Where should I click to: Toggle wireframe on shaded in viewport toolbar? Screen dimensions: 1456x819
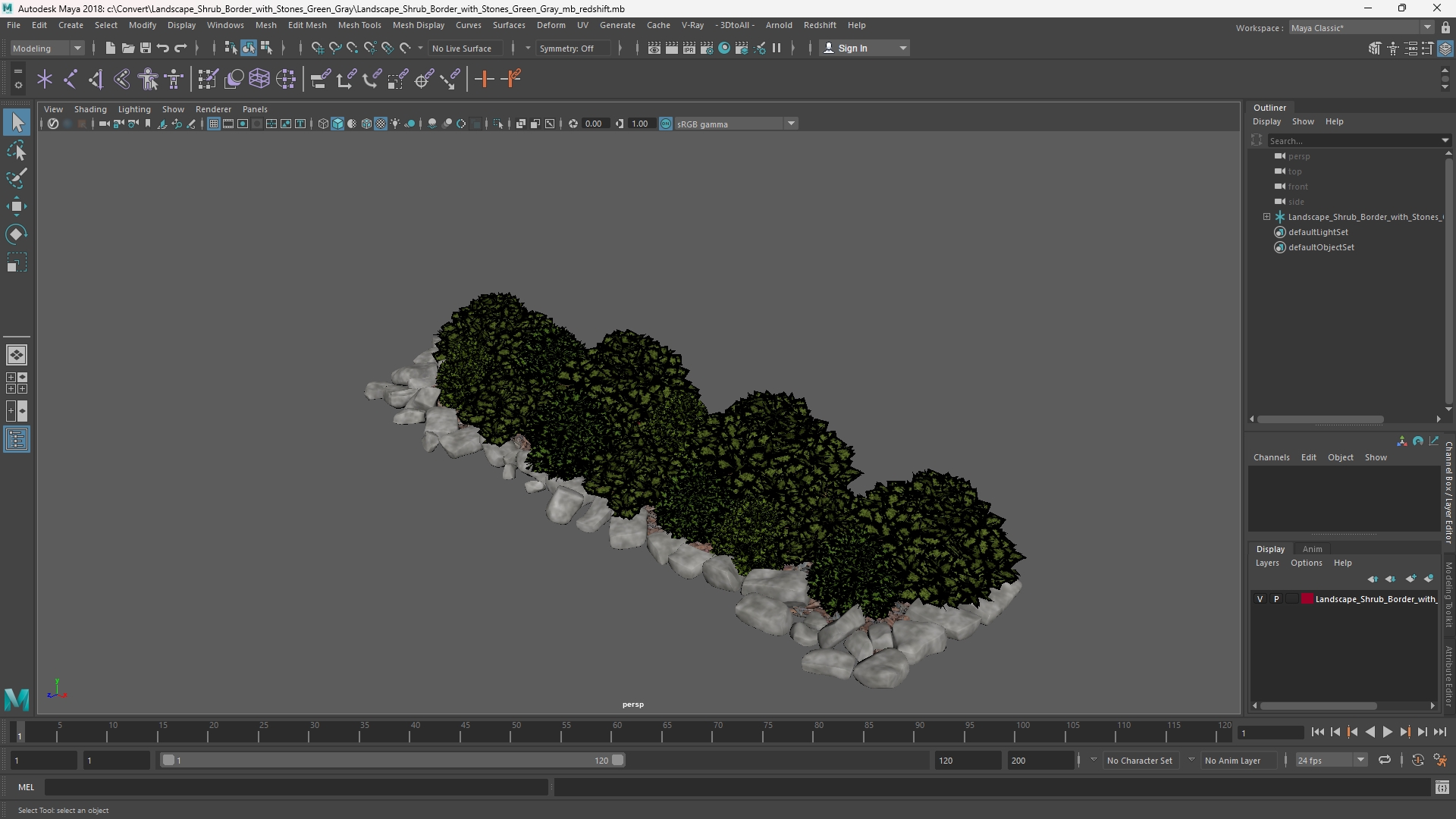[366, 124]
